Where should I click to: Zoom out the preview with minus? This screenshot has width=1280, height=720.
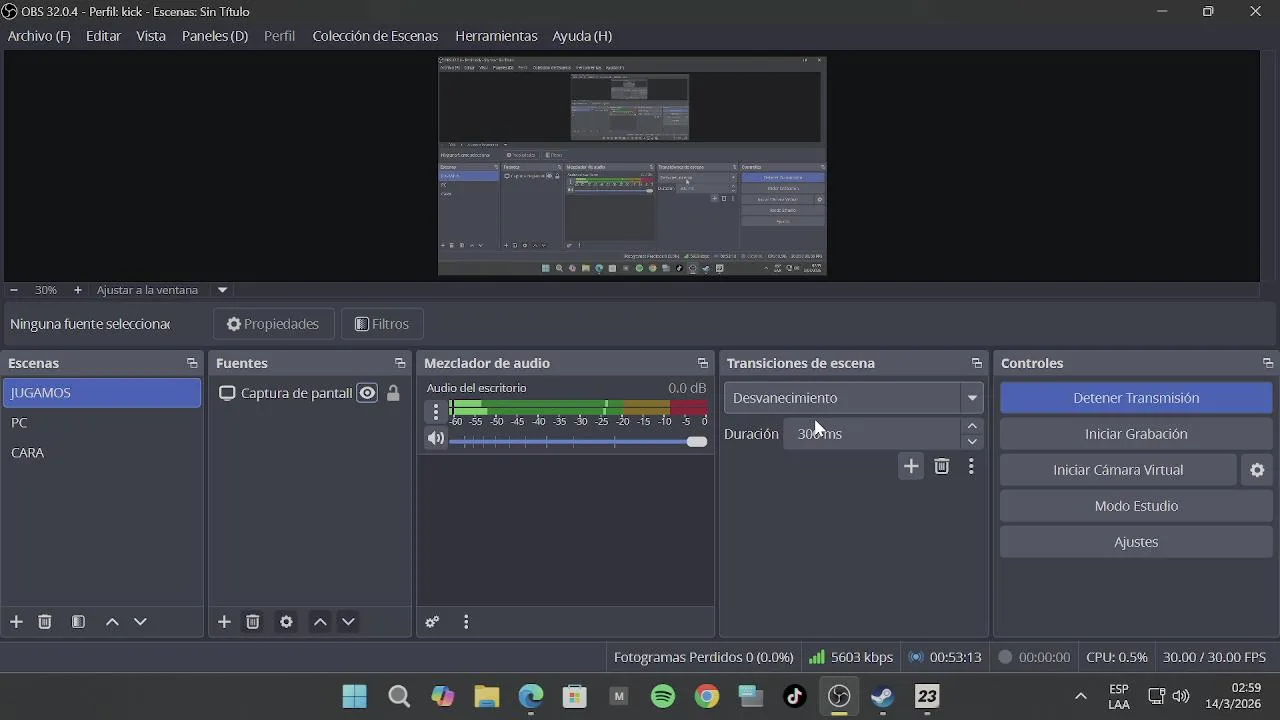[x=14, y=290]
